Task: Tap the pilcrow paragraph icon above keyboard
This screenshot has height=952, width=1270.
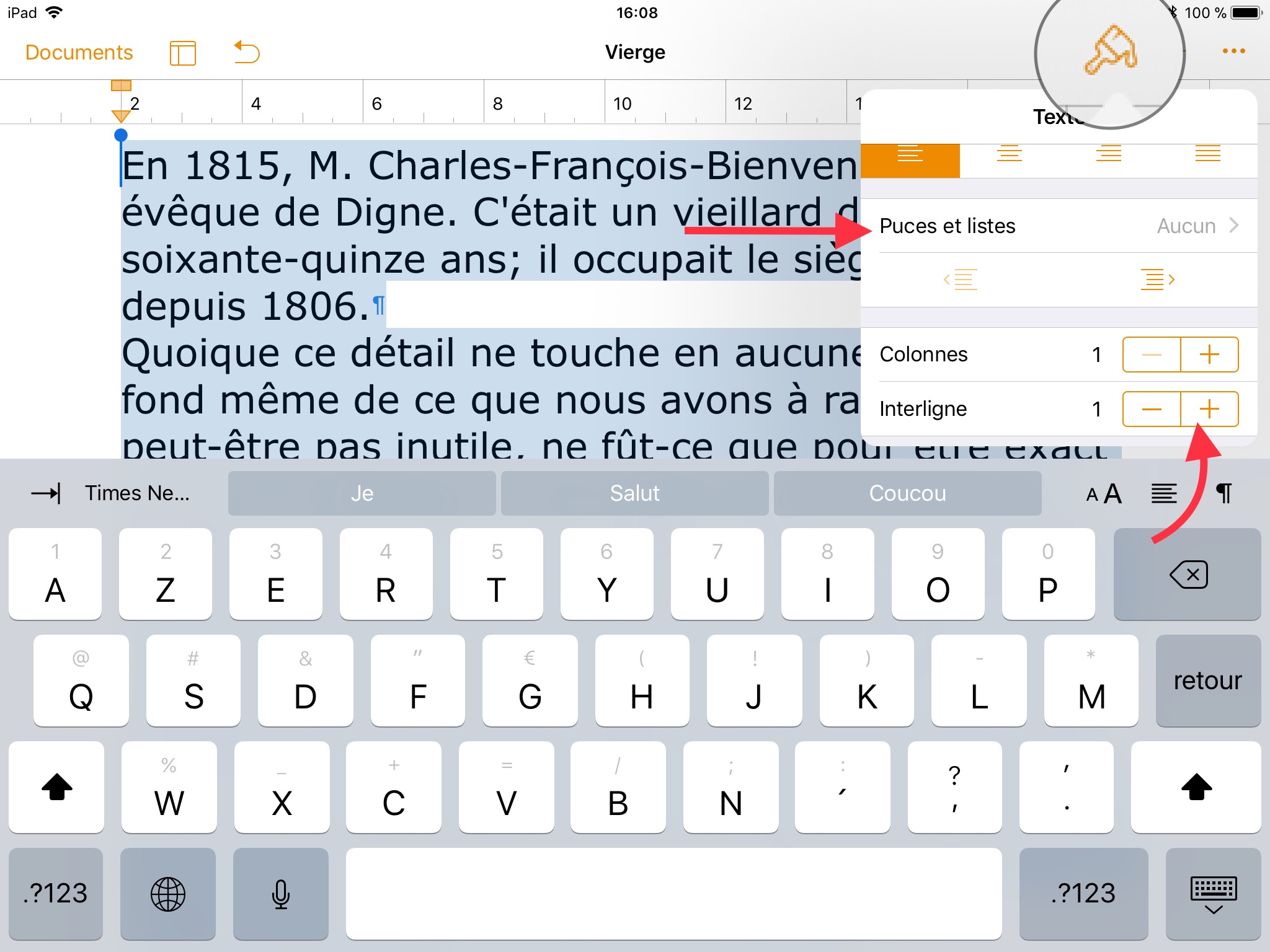Action: pos(1223,493)
